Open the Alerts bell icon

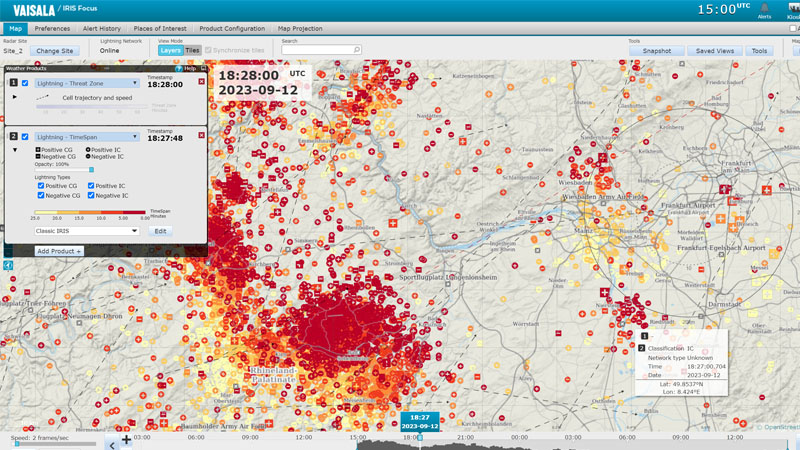764,9
